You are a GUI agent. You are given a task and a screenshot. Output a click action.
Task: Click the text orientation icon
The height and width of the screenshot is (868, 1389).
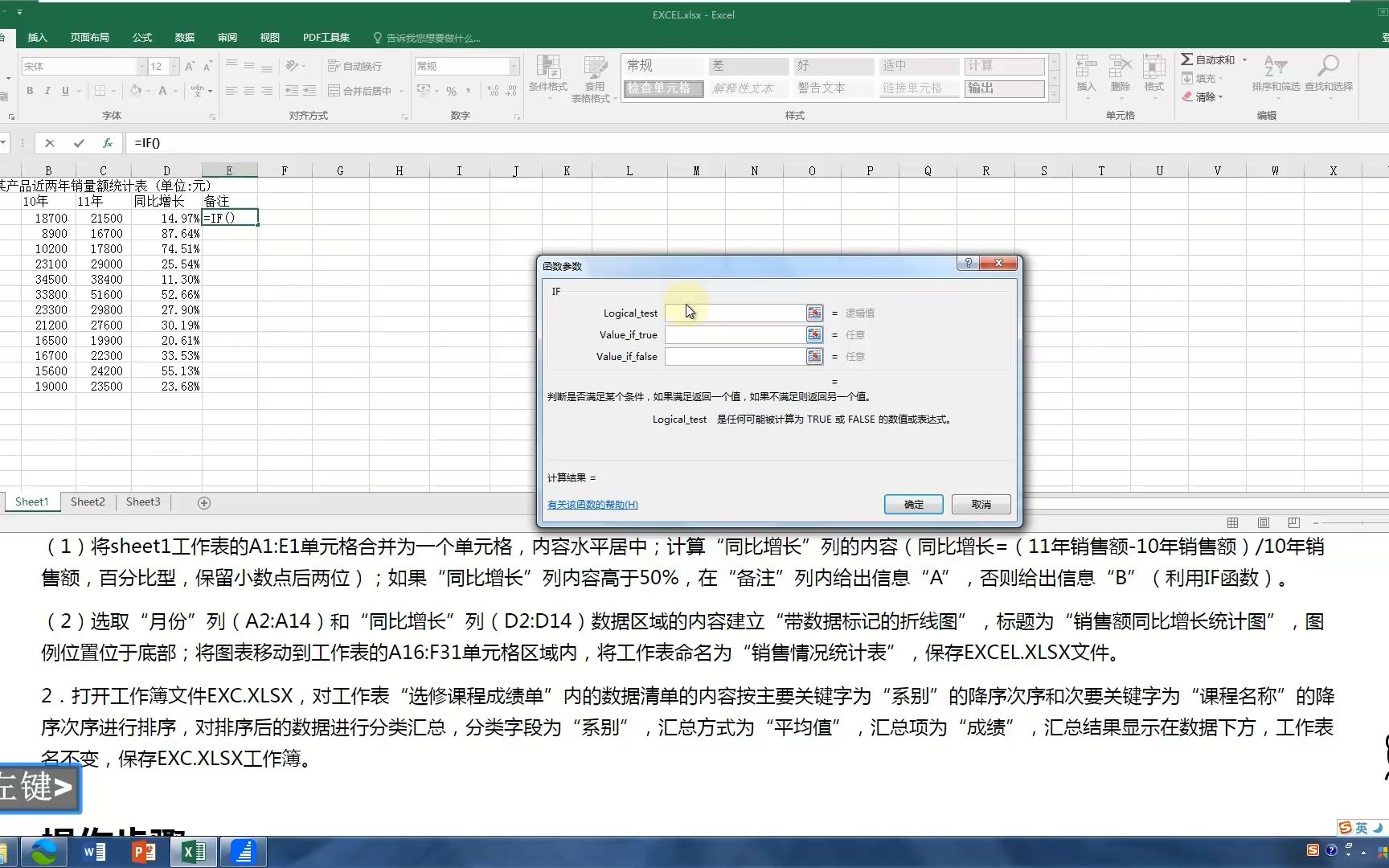[293, 66]
